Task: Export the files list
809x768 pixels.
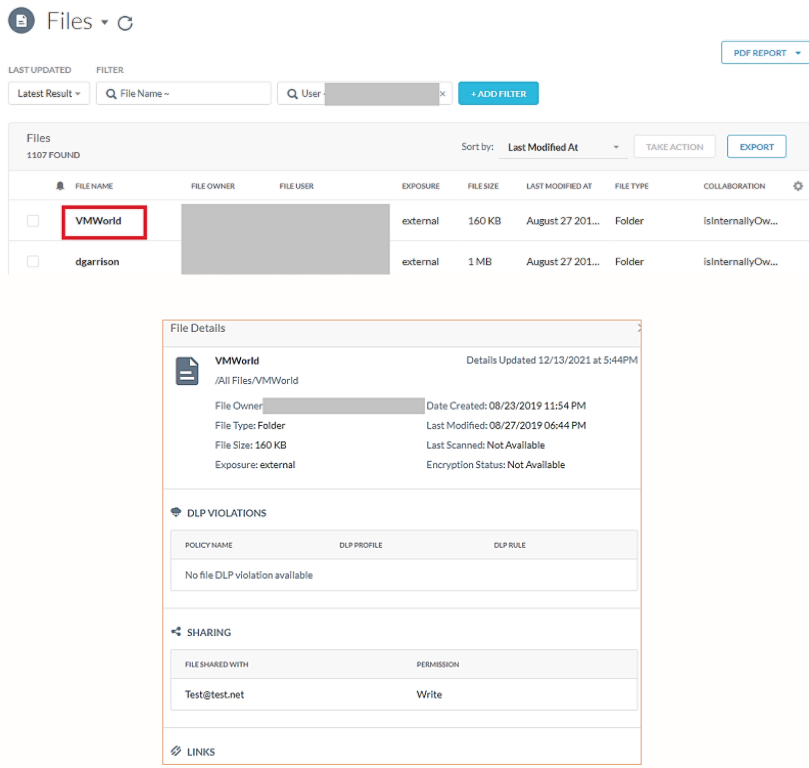Action: point(756,147)
